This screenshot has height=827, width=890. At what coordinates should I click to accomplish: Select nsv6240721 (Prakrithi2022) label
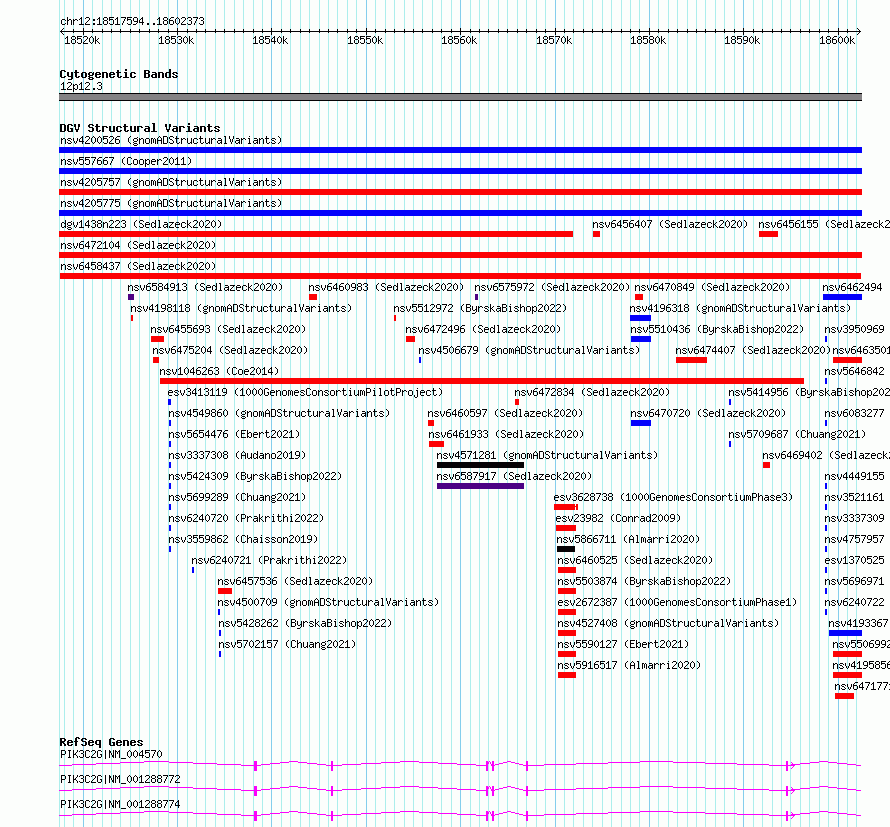269,560
